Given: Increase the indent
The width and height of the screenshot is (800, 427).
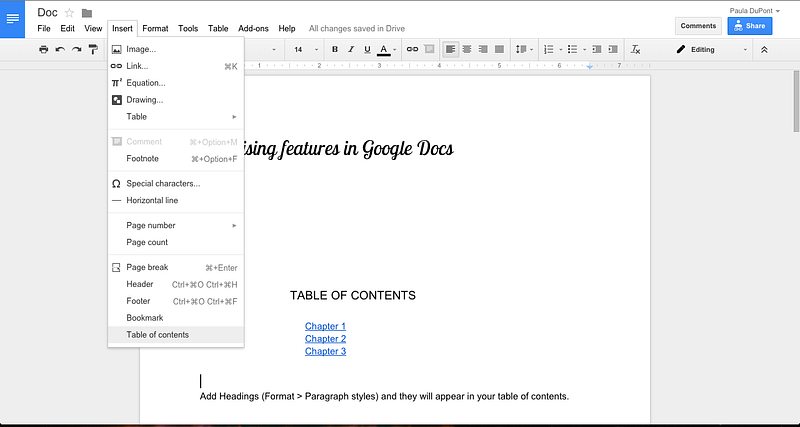Looking at the screenshot, I should click(x=613, y=49).
